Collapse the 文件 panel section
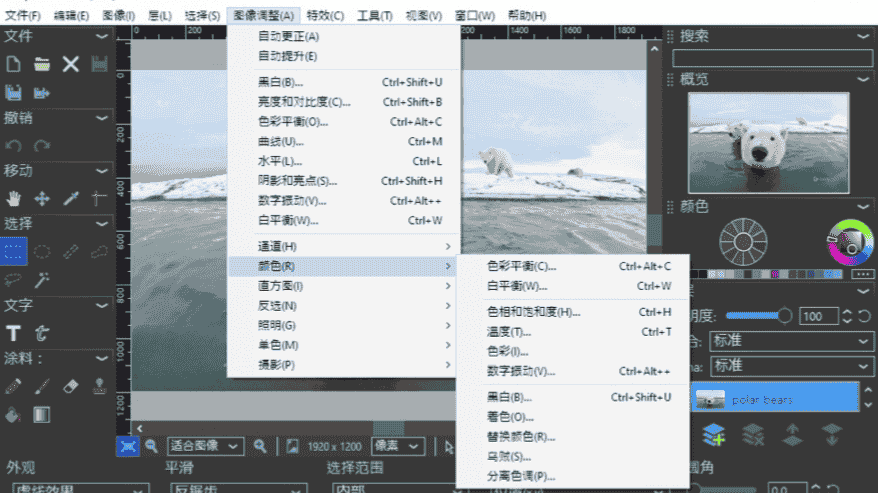The height and width of the screenshot is (493, 878). [102, 36]
